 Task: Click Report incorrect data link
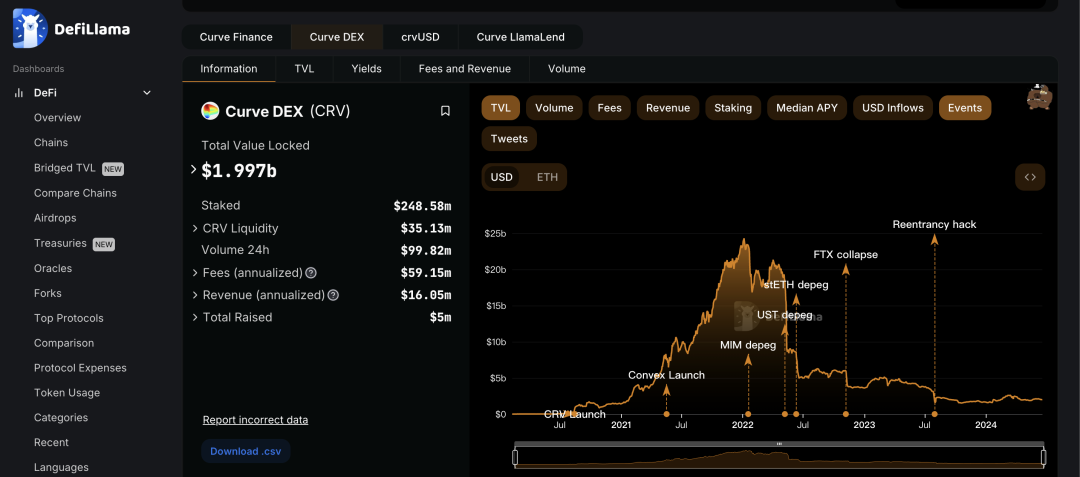pos(256,420)
